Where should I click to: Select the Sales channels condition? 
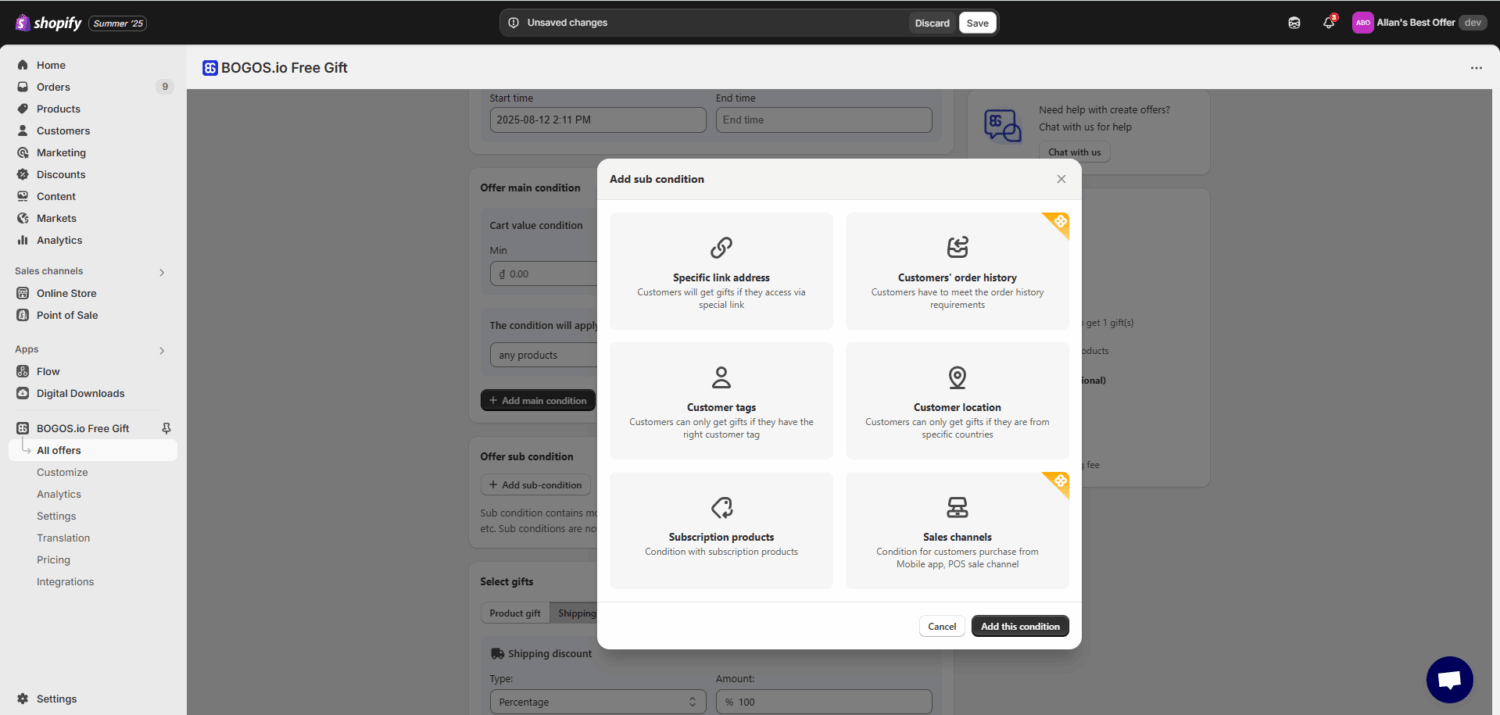click(957, 530)
